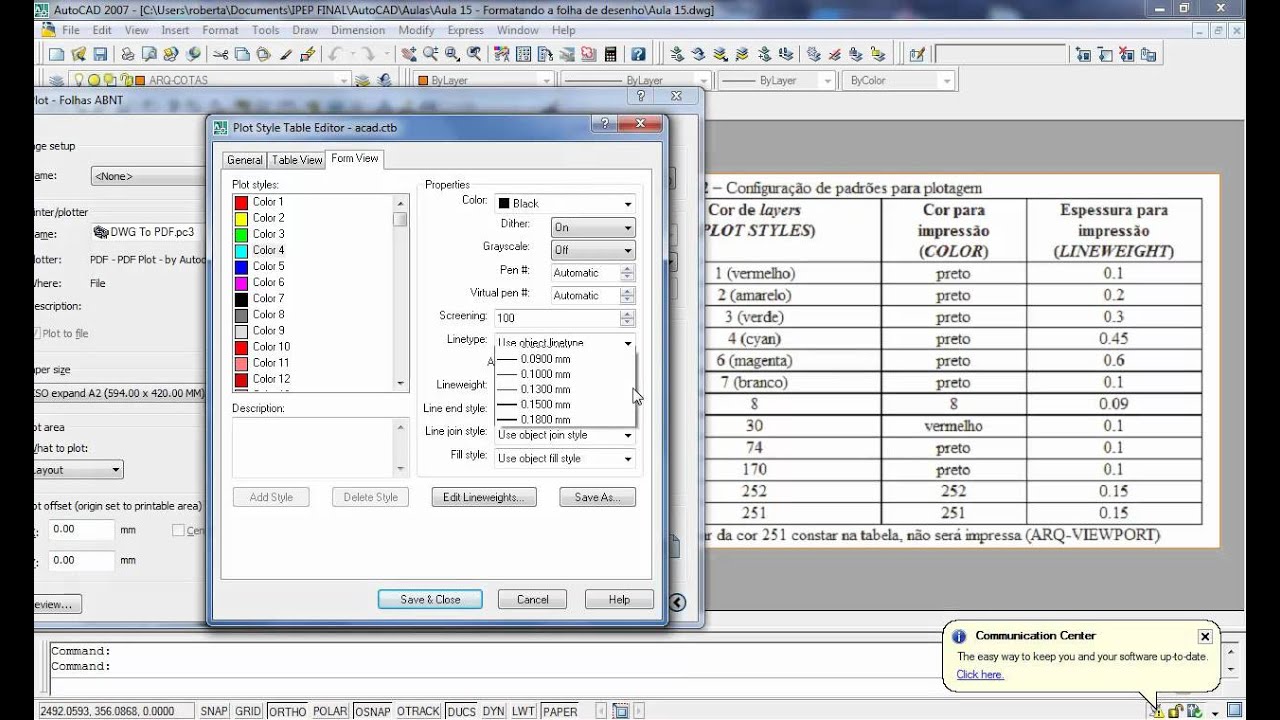Click the Save As button
The width and height of the screenshot is (1280, 720).
[598, 497]
